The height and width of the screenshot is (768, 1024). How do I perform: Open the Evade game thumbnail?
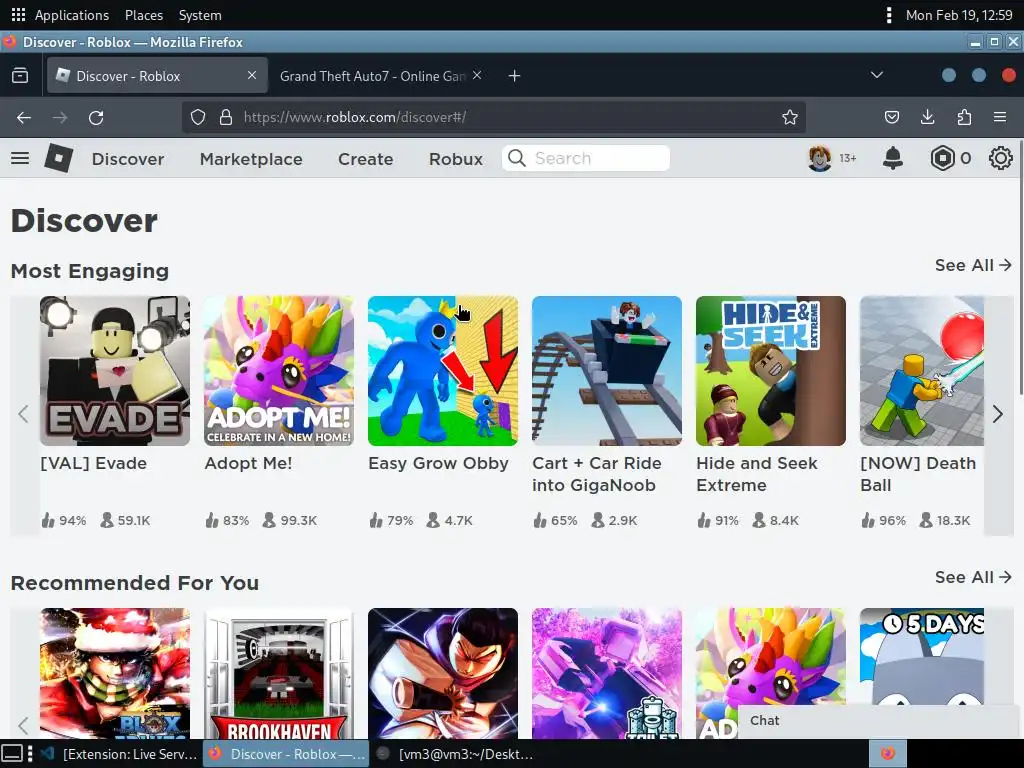click(115, 371)
